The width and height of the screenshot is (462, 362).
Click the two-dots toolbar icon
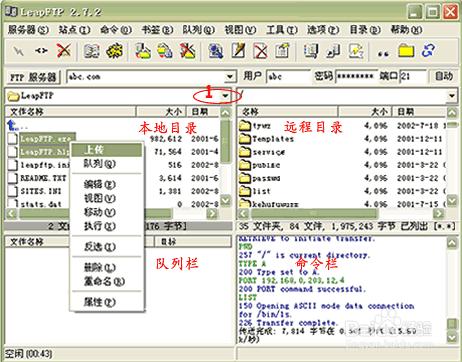(x=383, y=53)
